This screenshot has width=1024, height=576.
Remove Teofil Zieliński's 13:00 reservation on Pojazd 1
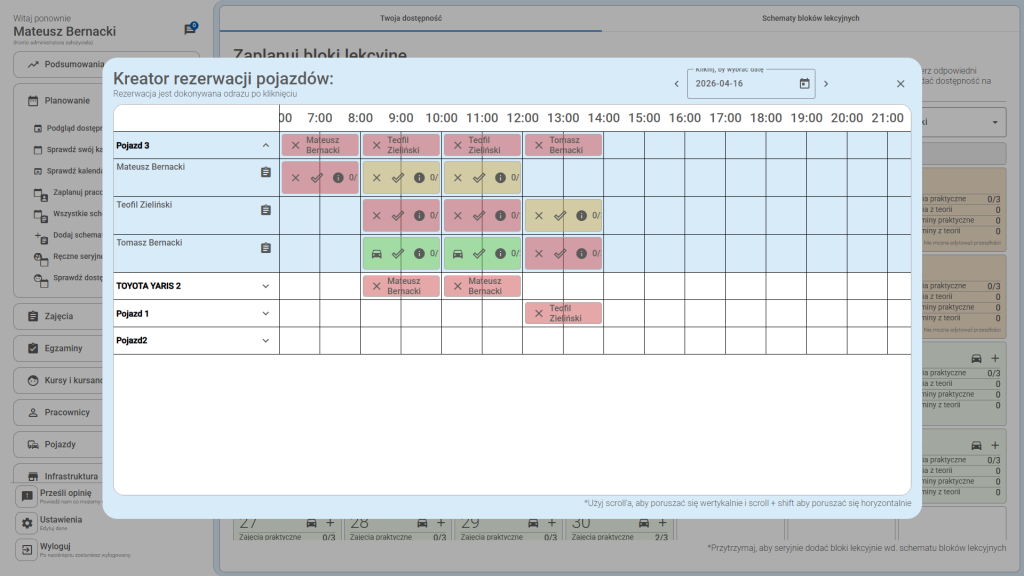(x=539, y=314)
